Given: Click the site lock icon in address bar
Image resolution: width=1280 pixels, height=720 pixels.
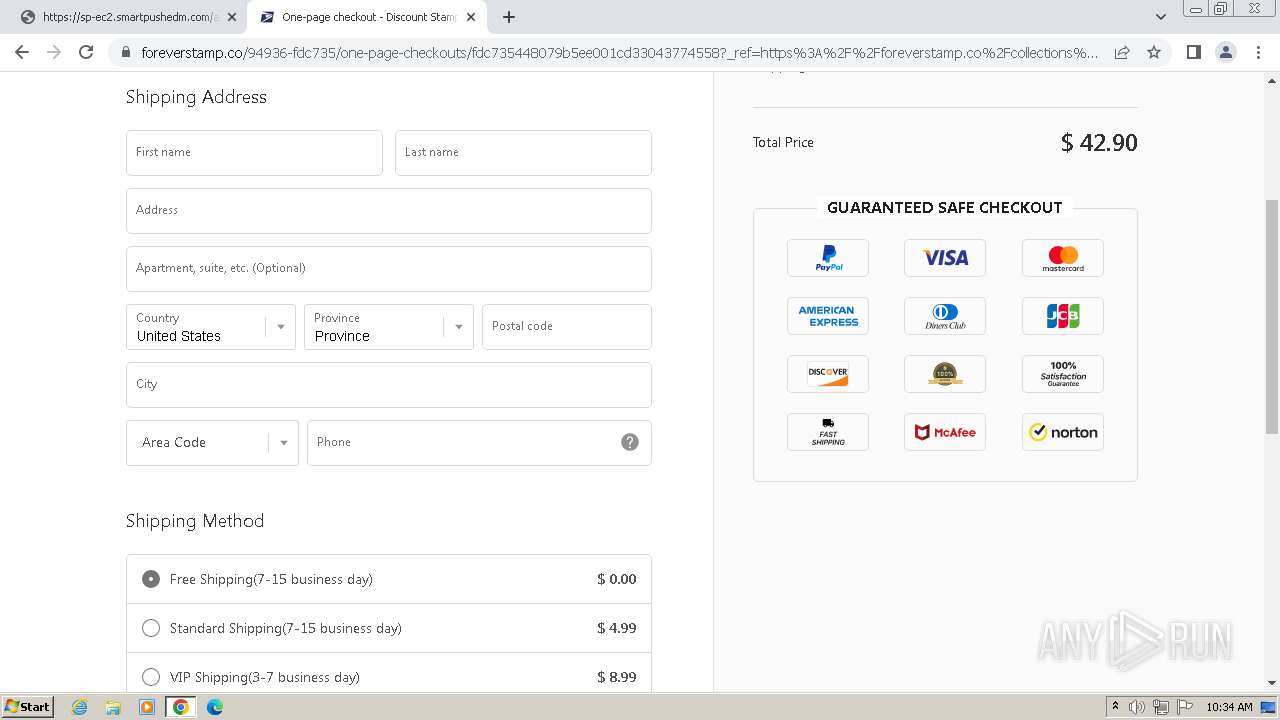Looking at the screenshot, I should click(x=125, y=52).
